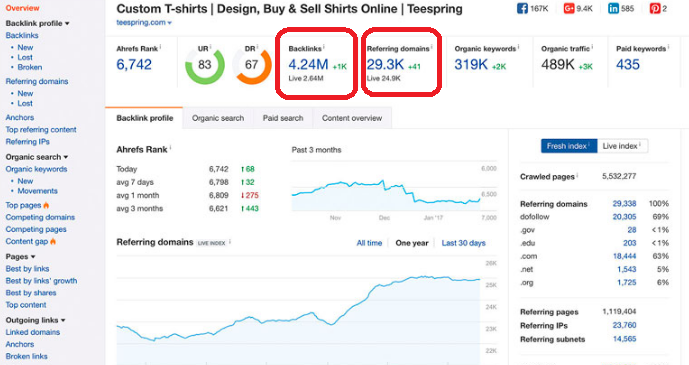Open Anchors under Backlink profile
Image resolution: width=689 pixels, height=365 pixels.
20,117
